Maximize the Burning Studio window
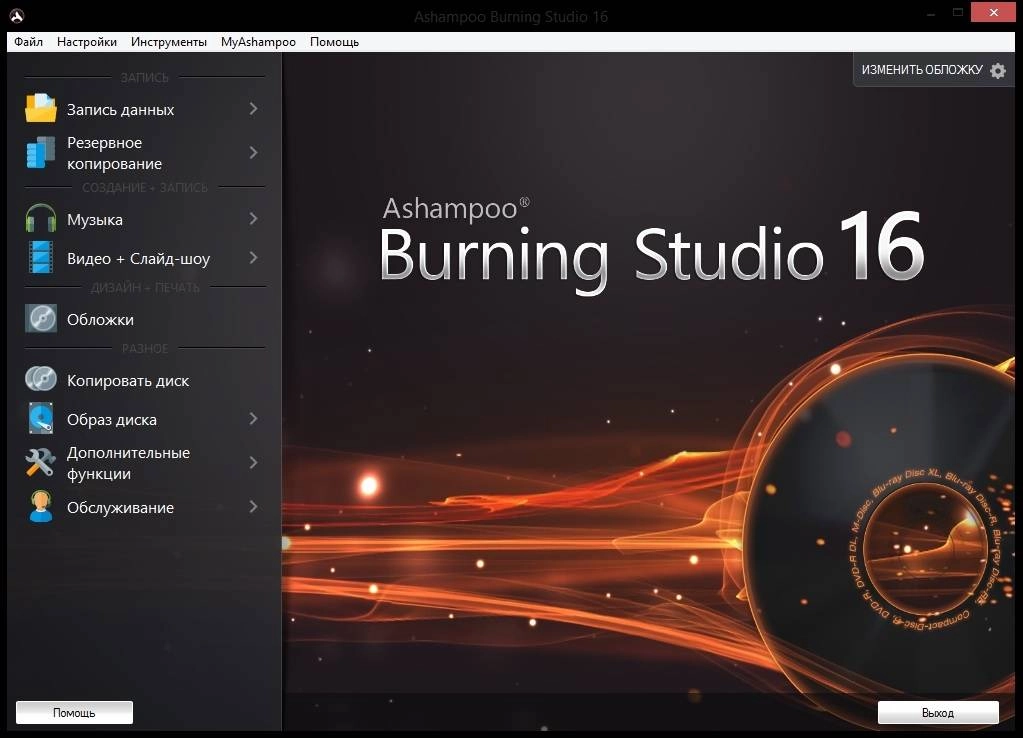 click(958, 12)
